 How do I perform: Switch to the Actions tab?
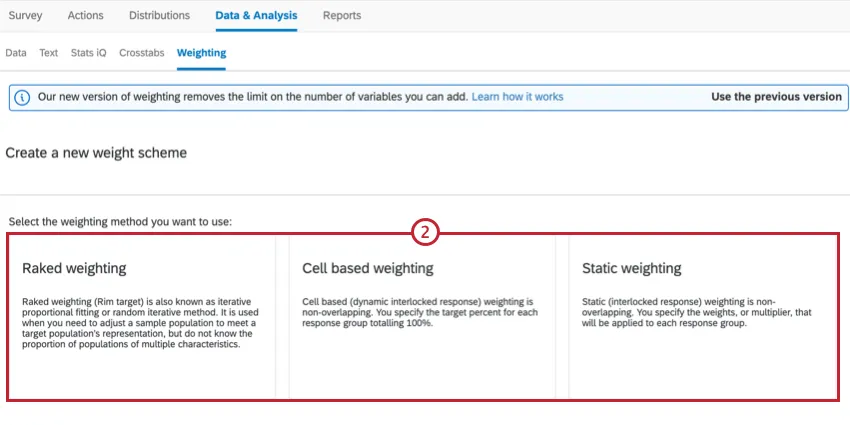[x=86, y=16]
